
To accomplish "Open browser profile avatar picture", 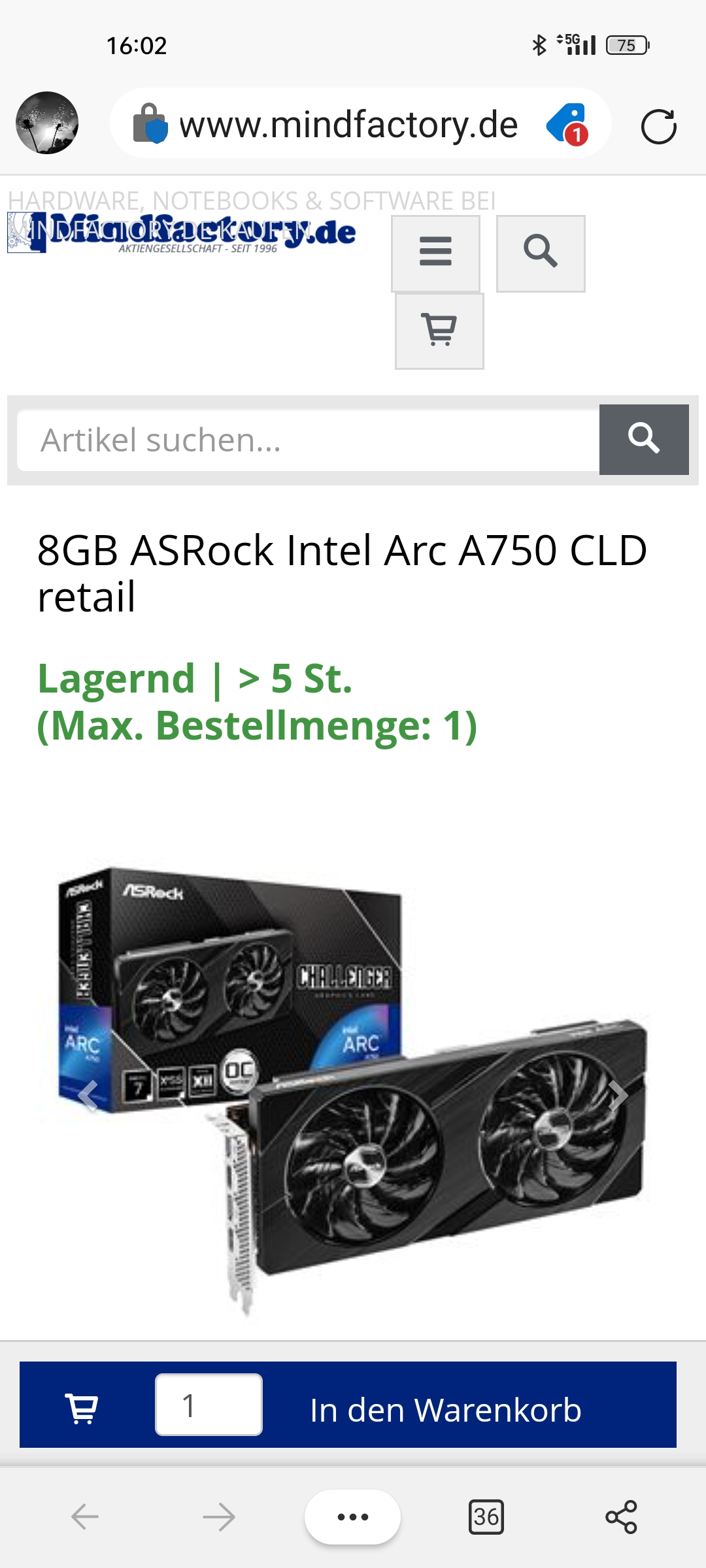I will point(47,123).
